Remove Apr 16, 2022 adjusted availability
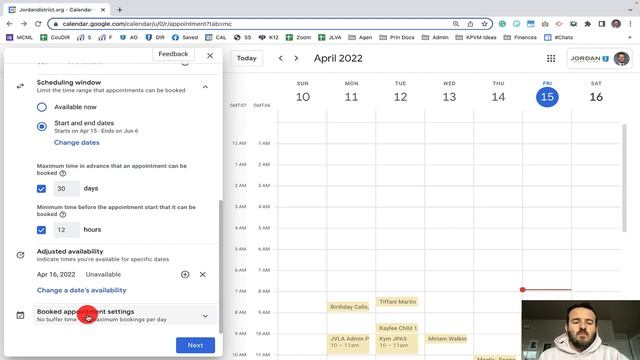The image size is (640, 360). [x=202, y=274]
